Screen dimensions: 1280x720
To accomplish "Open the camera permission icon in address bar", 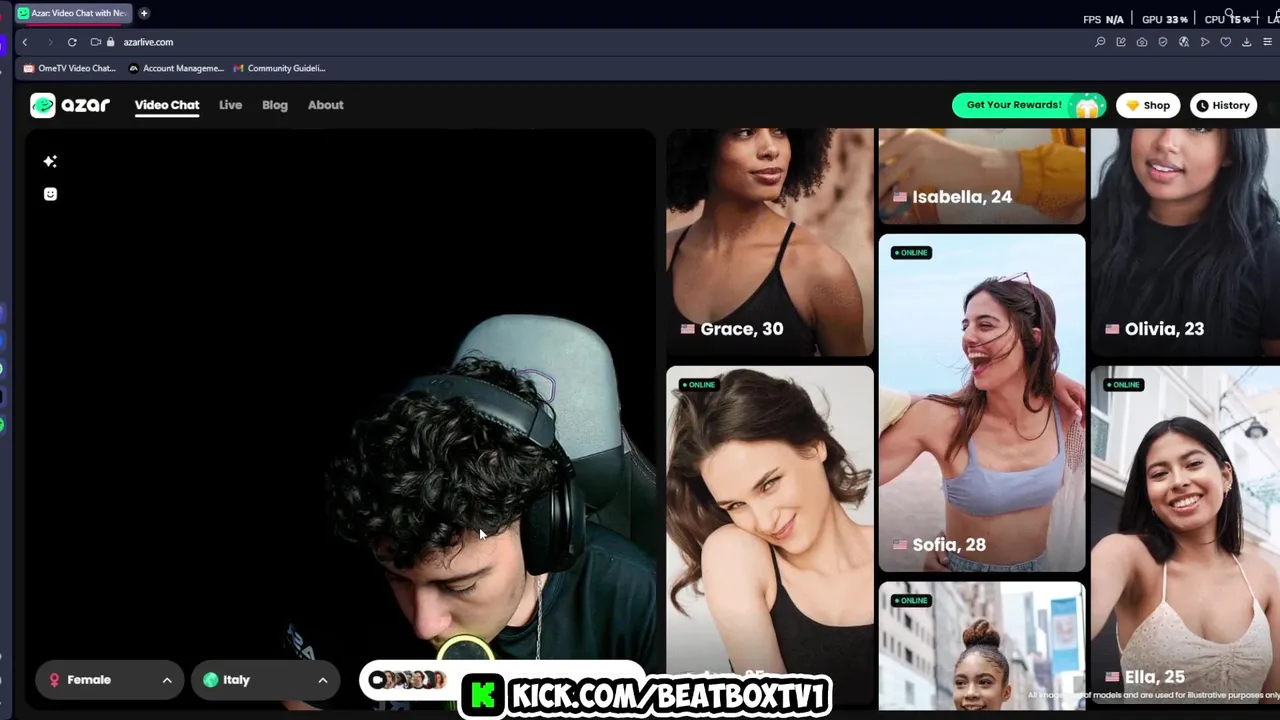I will tap(95, 42).
